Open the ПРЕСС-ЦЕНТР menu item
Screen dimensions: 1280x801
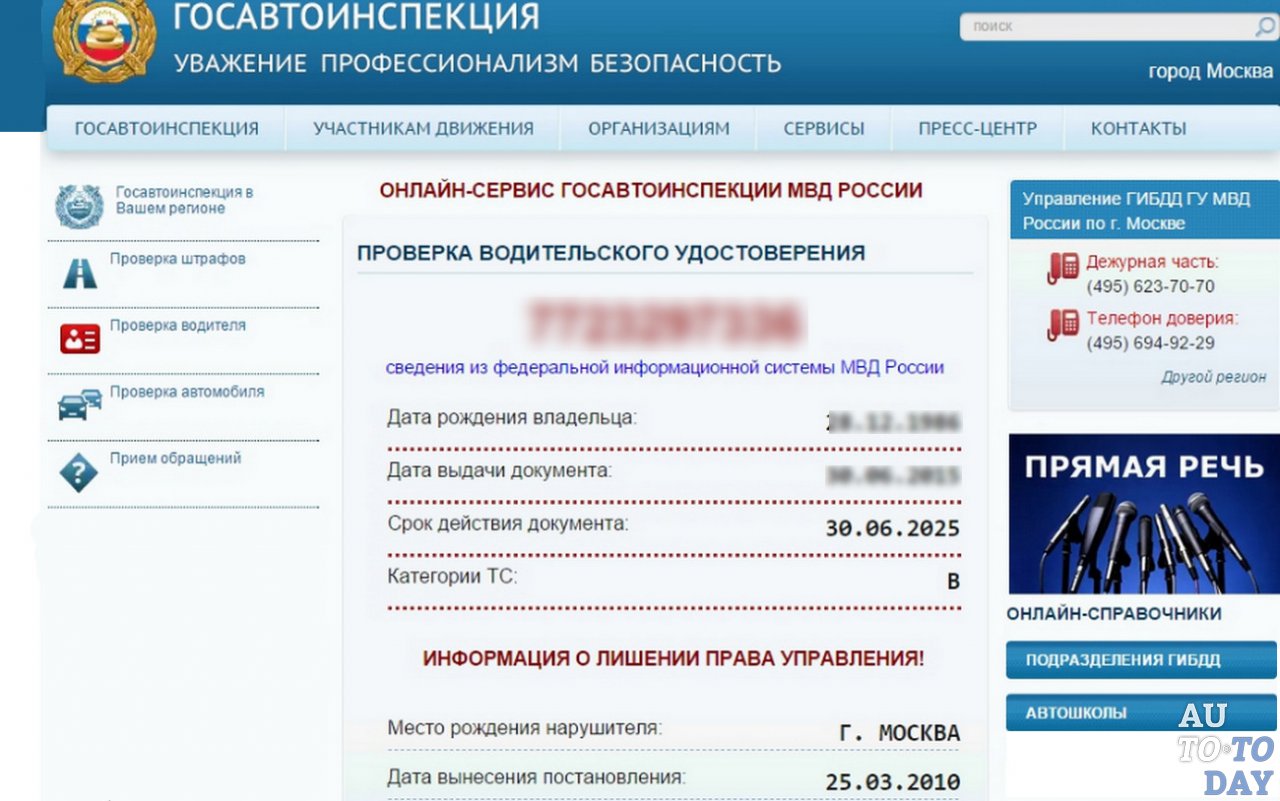point(978,128)
